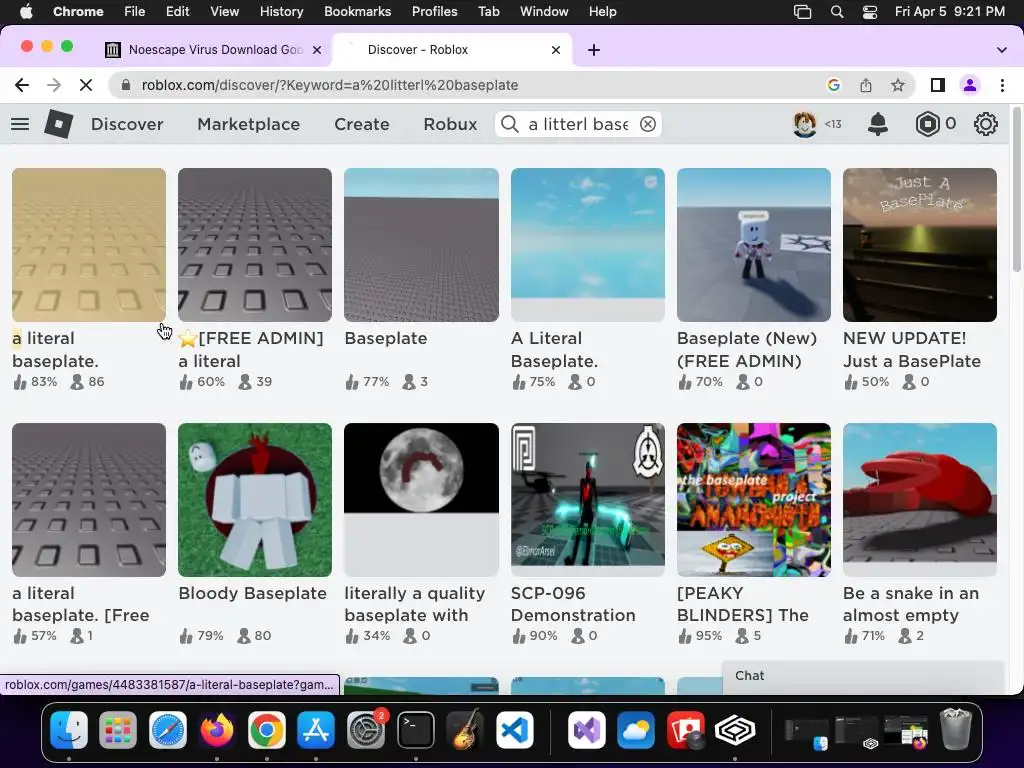
Task: Open the Roblox hamburger navigation menu
Action: pyautogui.click(x=20, y=124)
